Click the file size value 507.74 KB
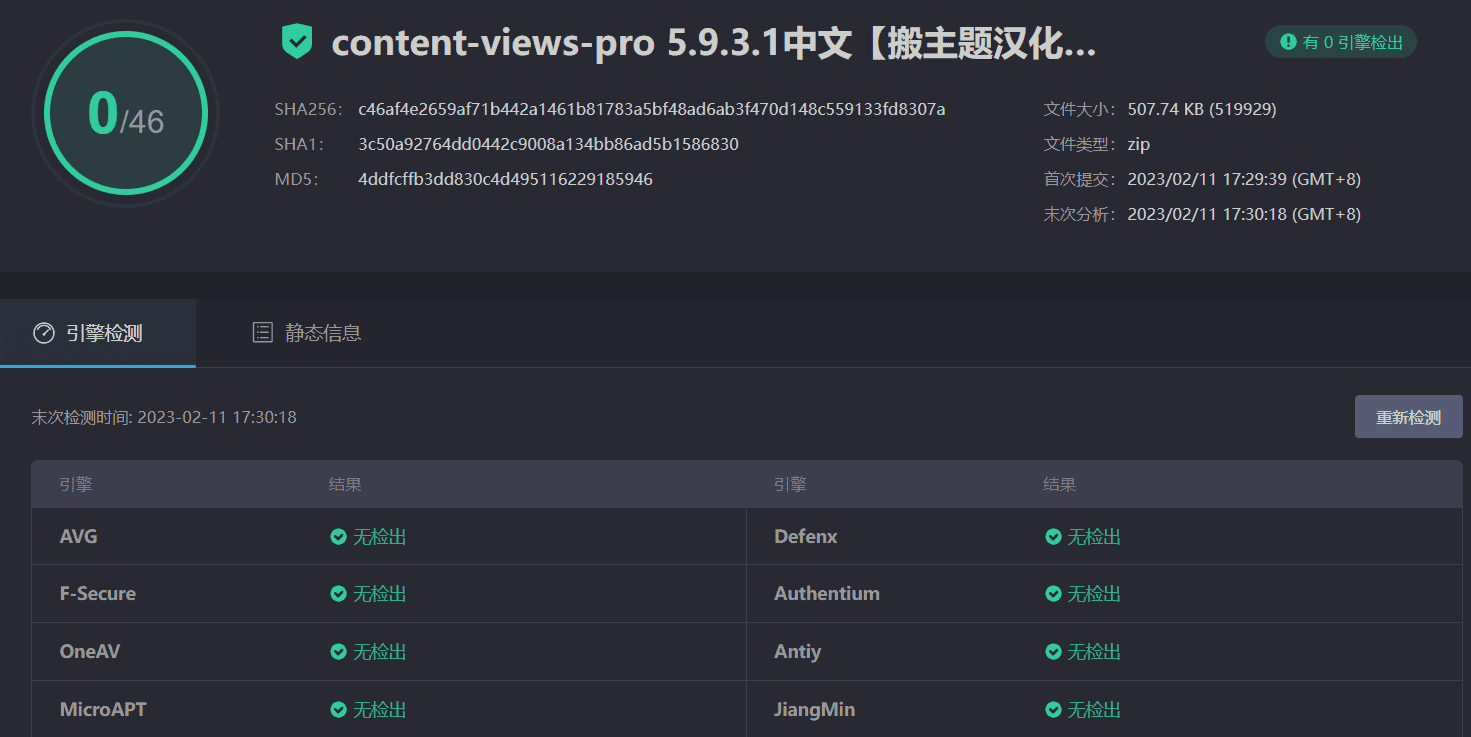This screenshot has width=1471, height=737. (x=1202, y=109)
